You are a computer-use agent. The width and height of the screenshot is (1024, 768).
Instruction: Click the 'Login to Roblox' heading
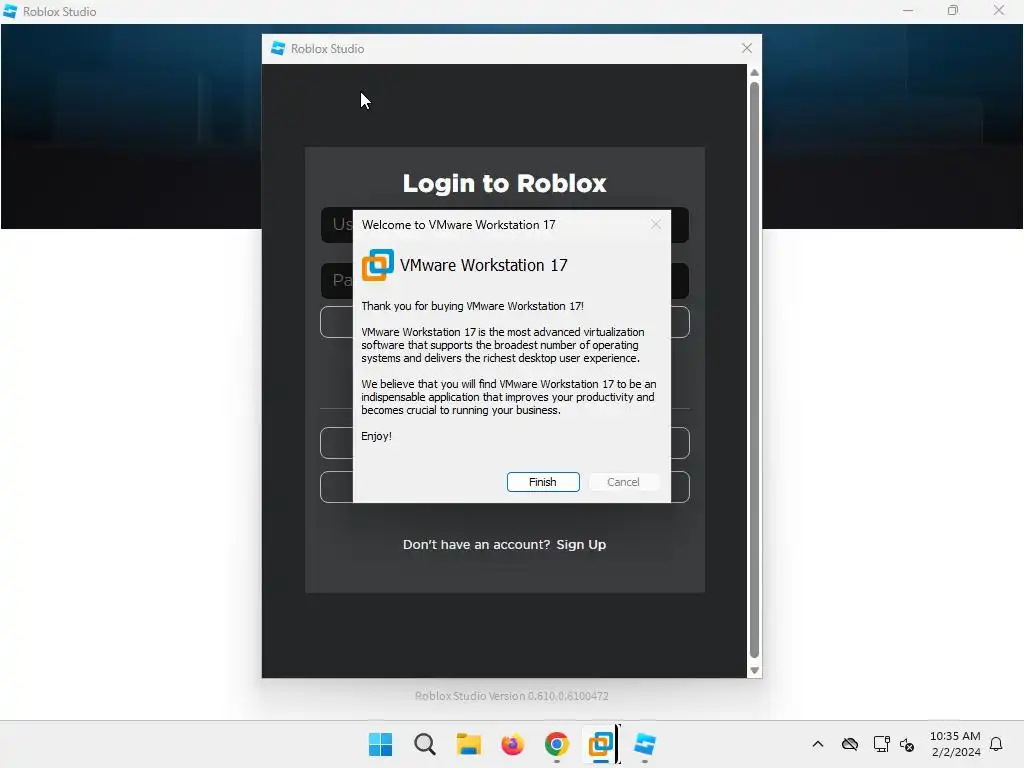coord(505,184)
